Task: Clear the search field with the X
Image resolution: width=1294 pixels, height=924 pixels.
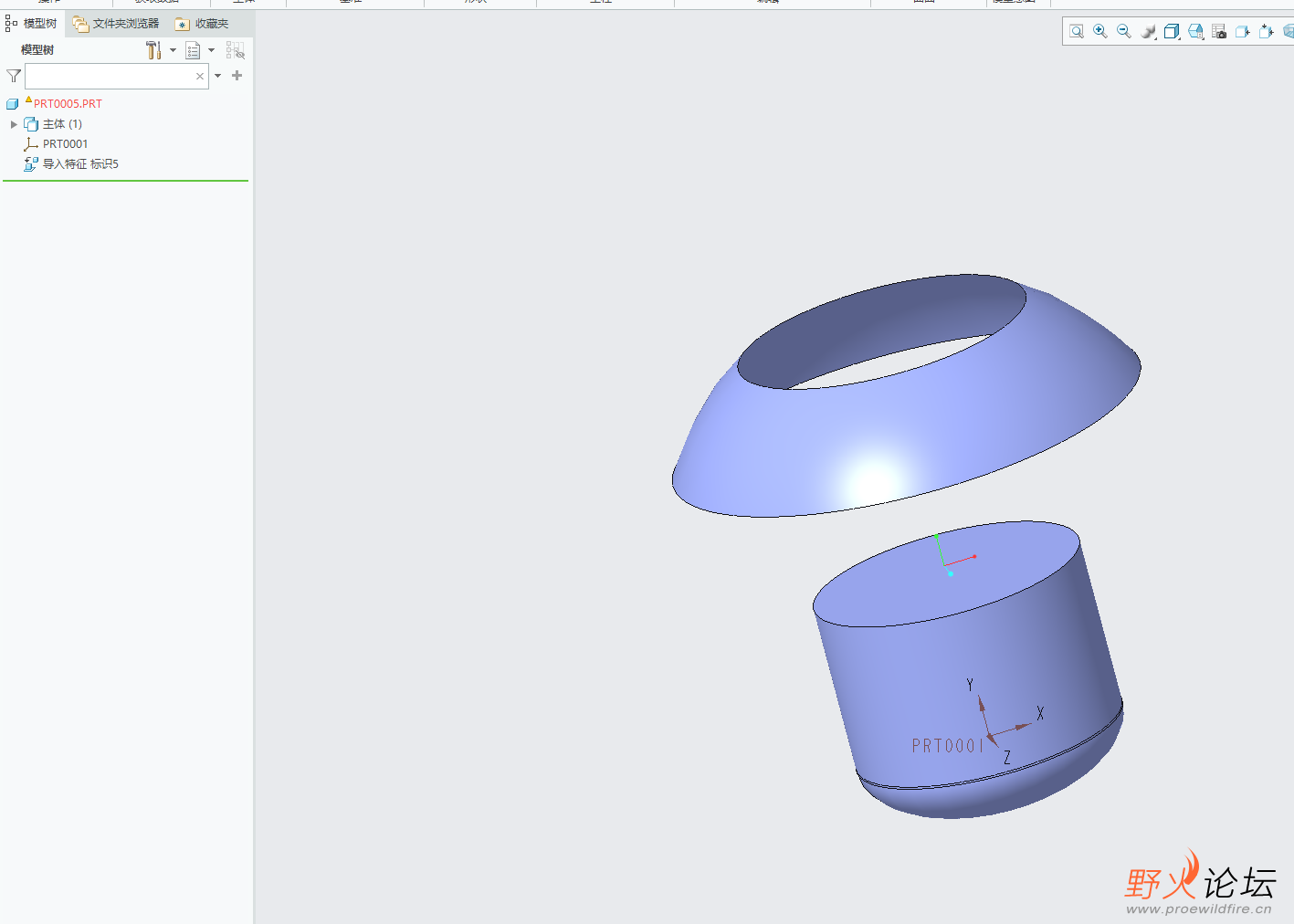Action: click(200, 77)
